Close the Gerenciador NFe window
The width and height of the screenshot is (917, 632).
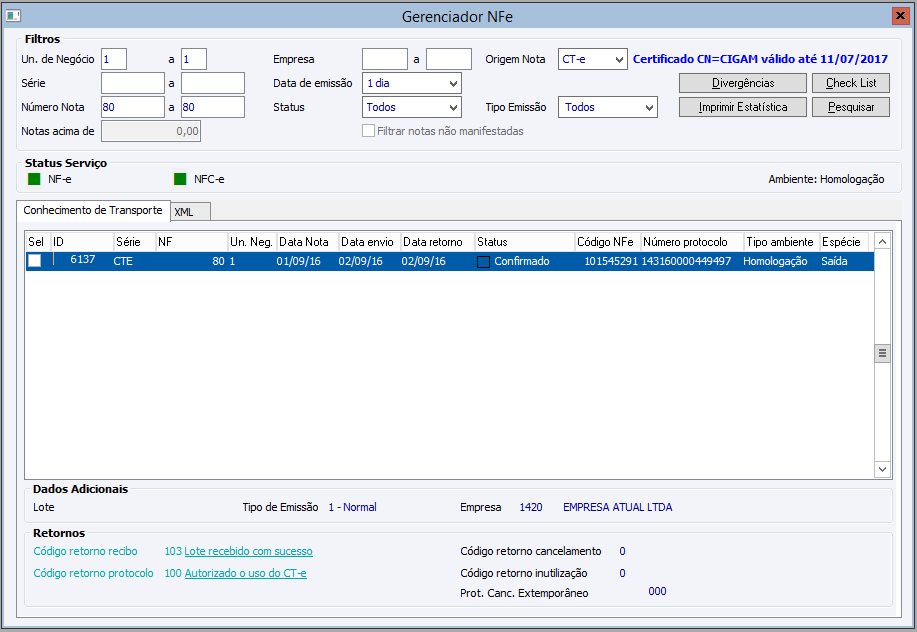[x=900, y=16]
